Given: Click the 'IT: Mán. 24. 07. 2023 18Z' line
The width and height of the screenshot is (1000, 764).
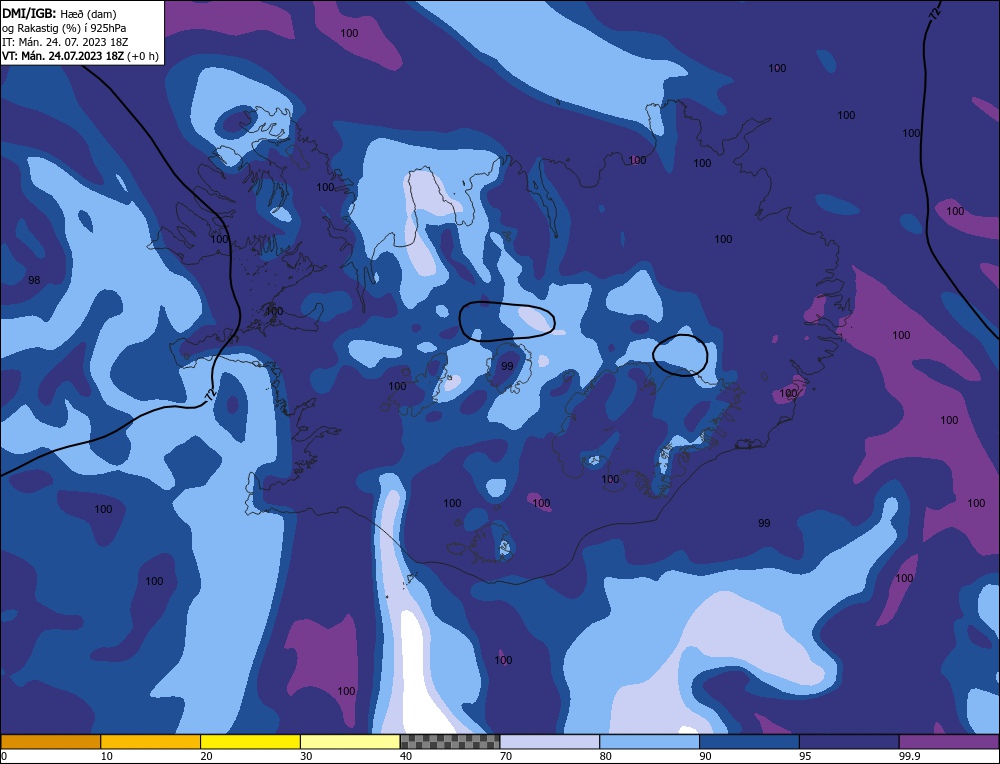Looking at the screenshot, I should pos(65,41).
